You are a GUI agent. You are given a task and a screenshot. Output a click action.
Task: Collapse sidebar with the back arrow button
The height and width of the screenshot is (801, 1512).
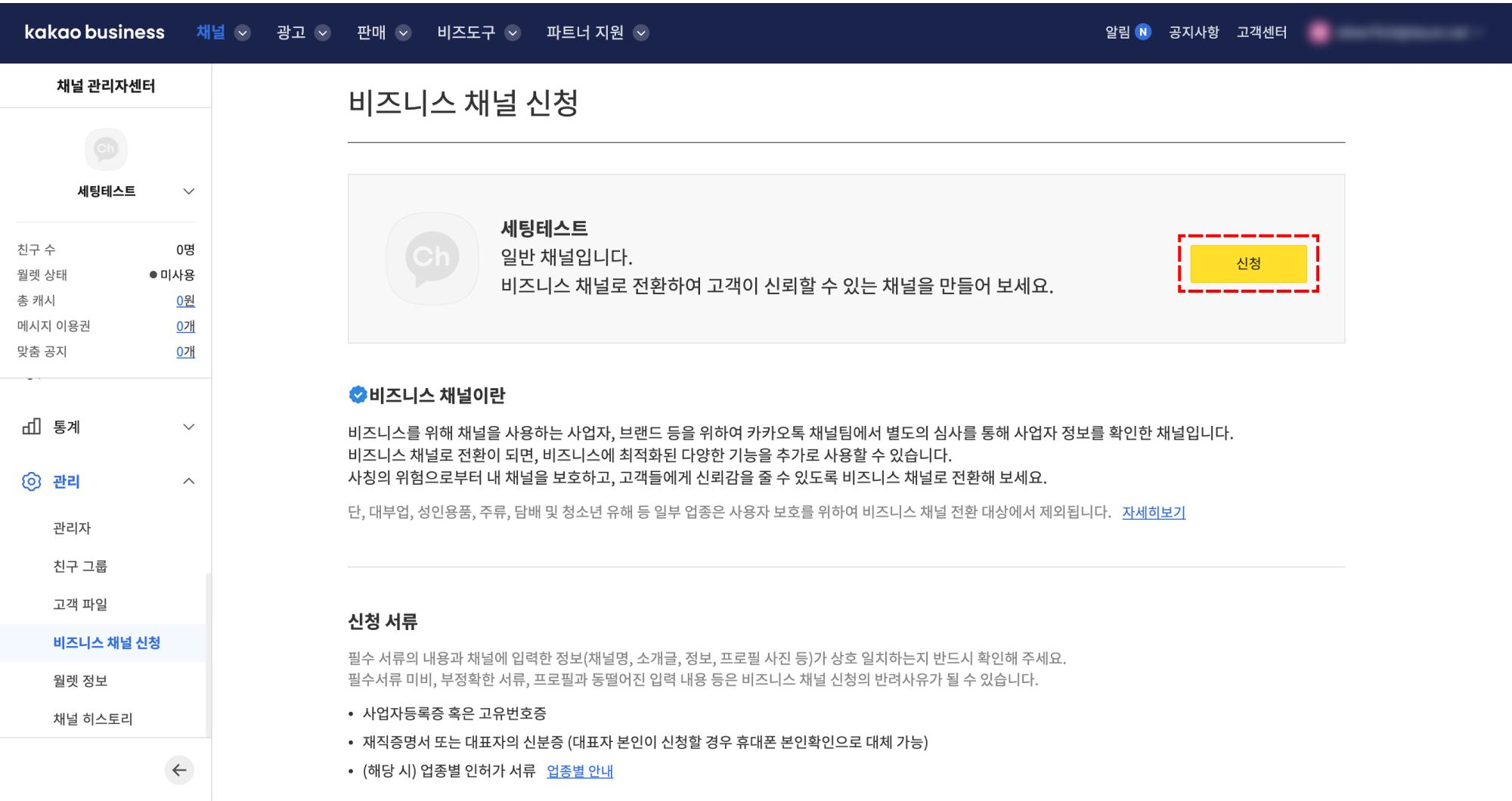(x=179, y=770)
